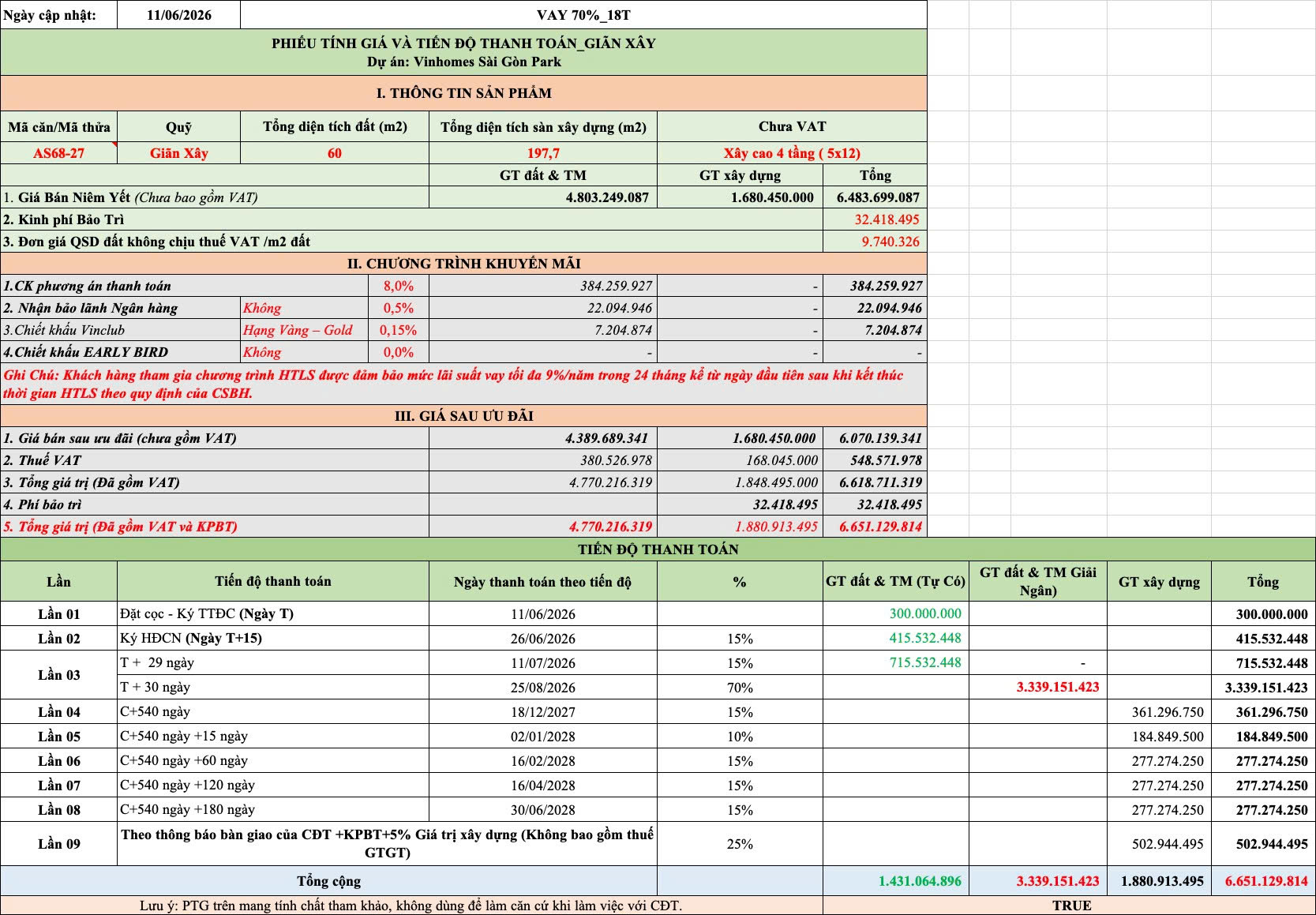Click the TIẾN ĐỘ THANH TOÁN section header

(x=658, y=549)
